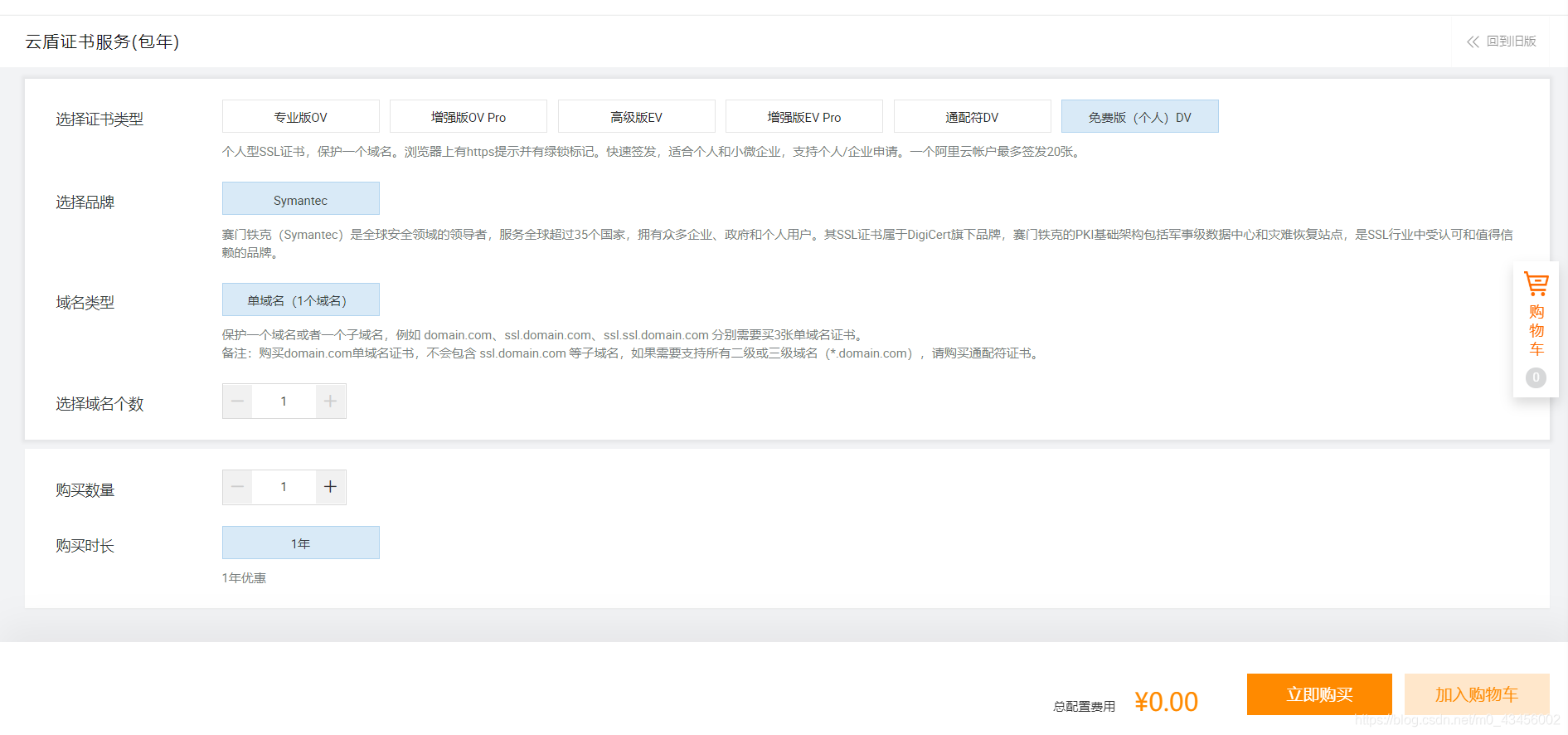The image size is (1568, 735).
Task: Decrease the domain count with minus
Action: pyautogui.click(x=237, y=402)
